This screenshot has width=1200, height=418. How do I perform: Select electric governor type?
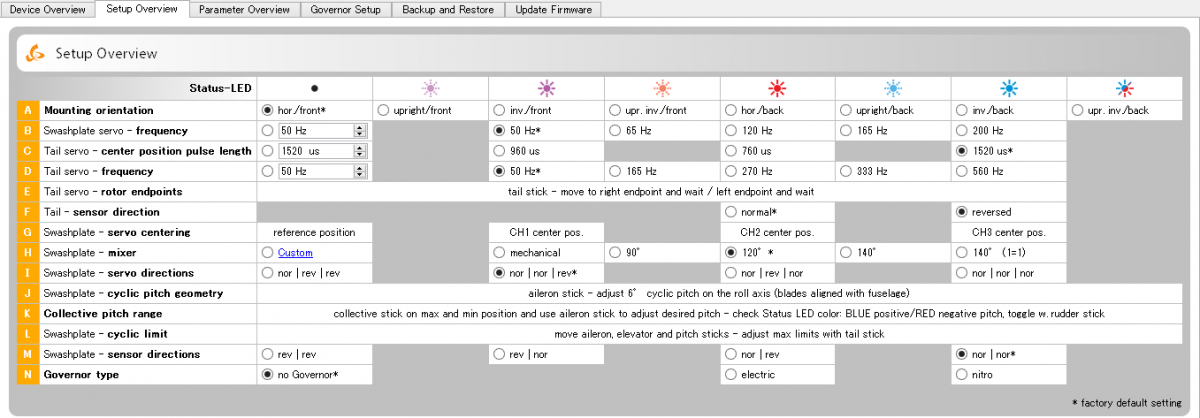(x=729, y=375)
